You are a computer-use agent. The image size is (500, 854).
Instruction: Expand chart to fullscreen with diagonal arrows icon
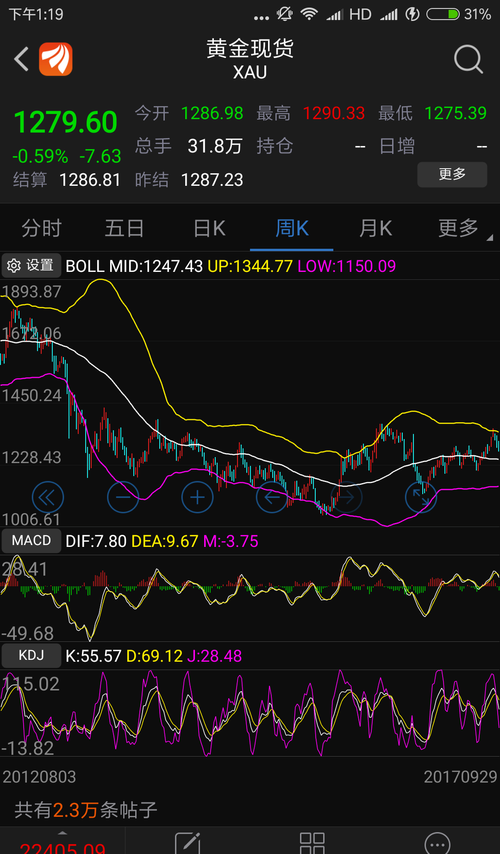coord(421,497)
